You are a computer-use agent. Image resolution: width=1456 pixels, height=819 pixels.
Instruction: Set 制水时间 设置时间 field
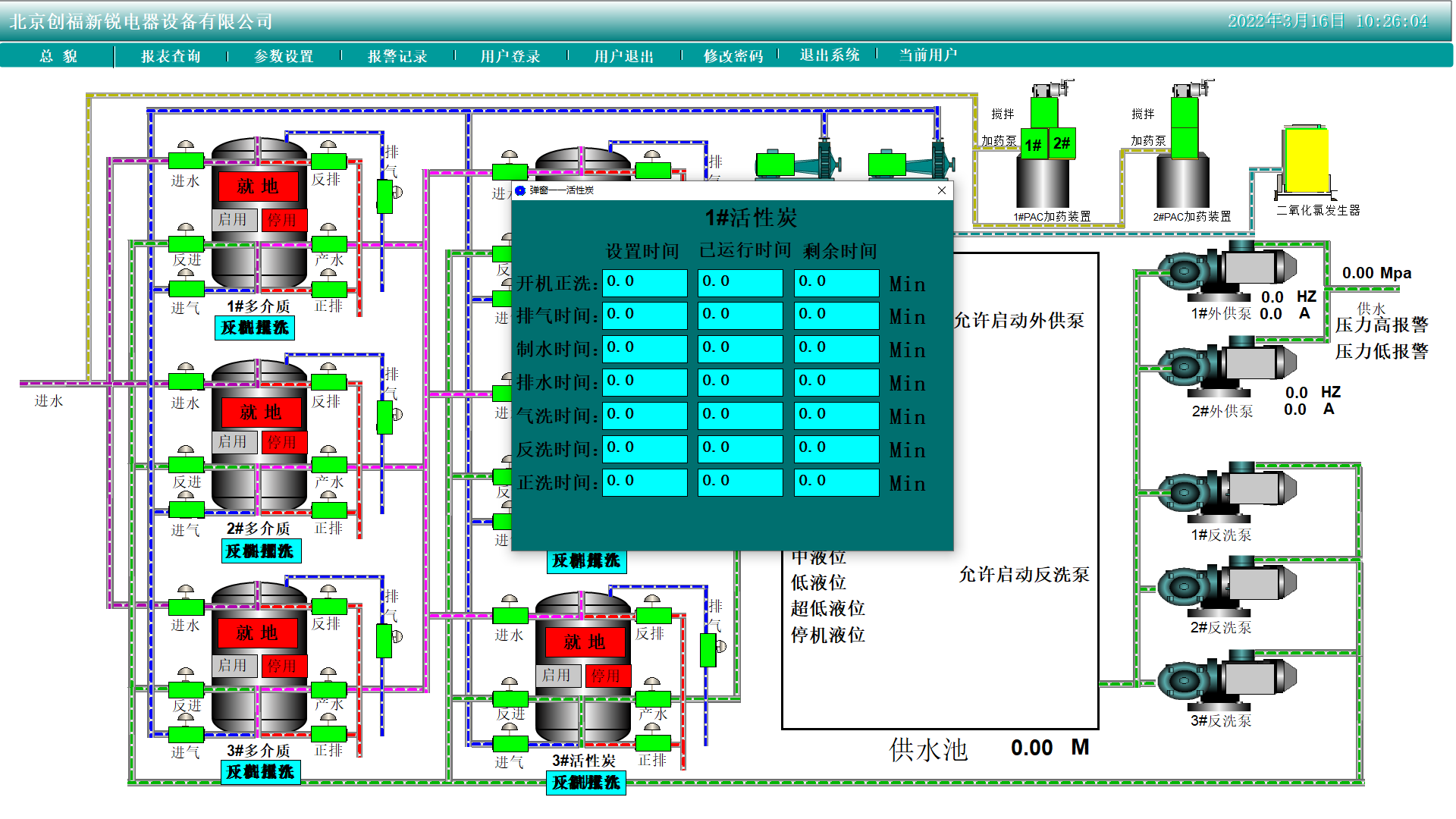point(645,349)
